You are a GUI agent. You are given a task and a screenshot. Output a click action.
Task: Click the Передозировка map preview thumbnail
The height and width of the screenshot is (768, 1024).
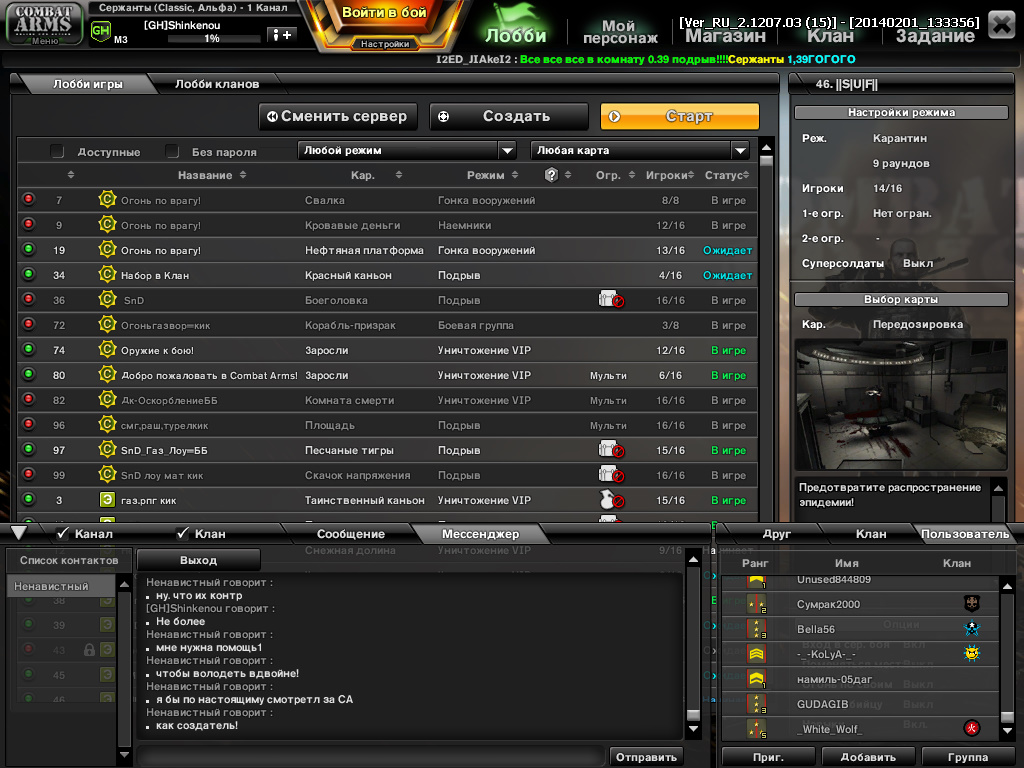pos(901,404)
